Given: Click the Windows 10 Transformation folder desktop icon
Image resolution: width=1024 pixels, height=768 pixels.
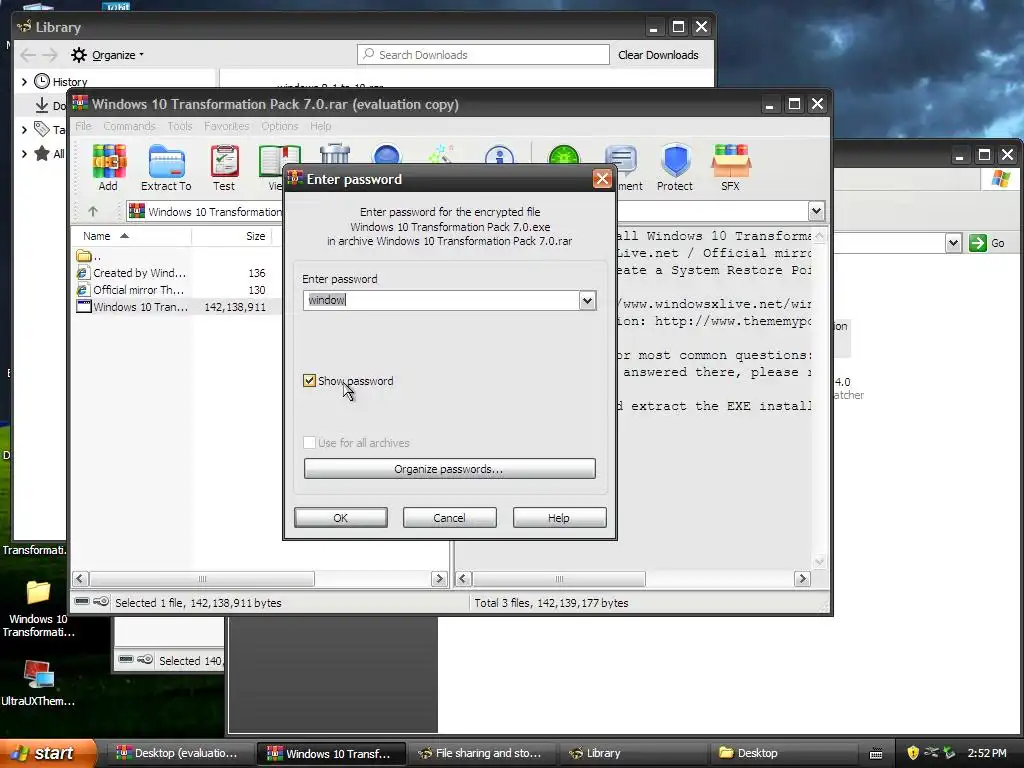Looking at the screenshot, I should point(39,592).
